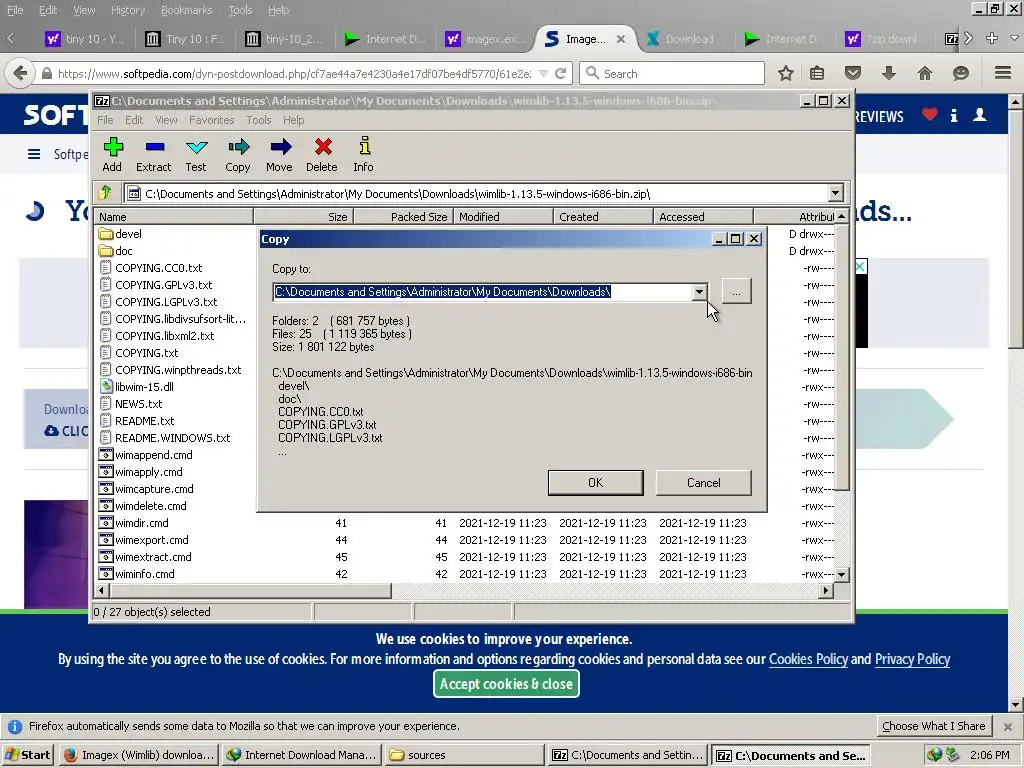Click inside the Copy to path field
The image size is (1024, 768).
(483, 292)
